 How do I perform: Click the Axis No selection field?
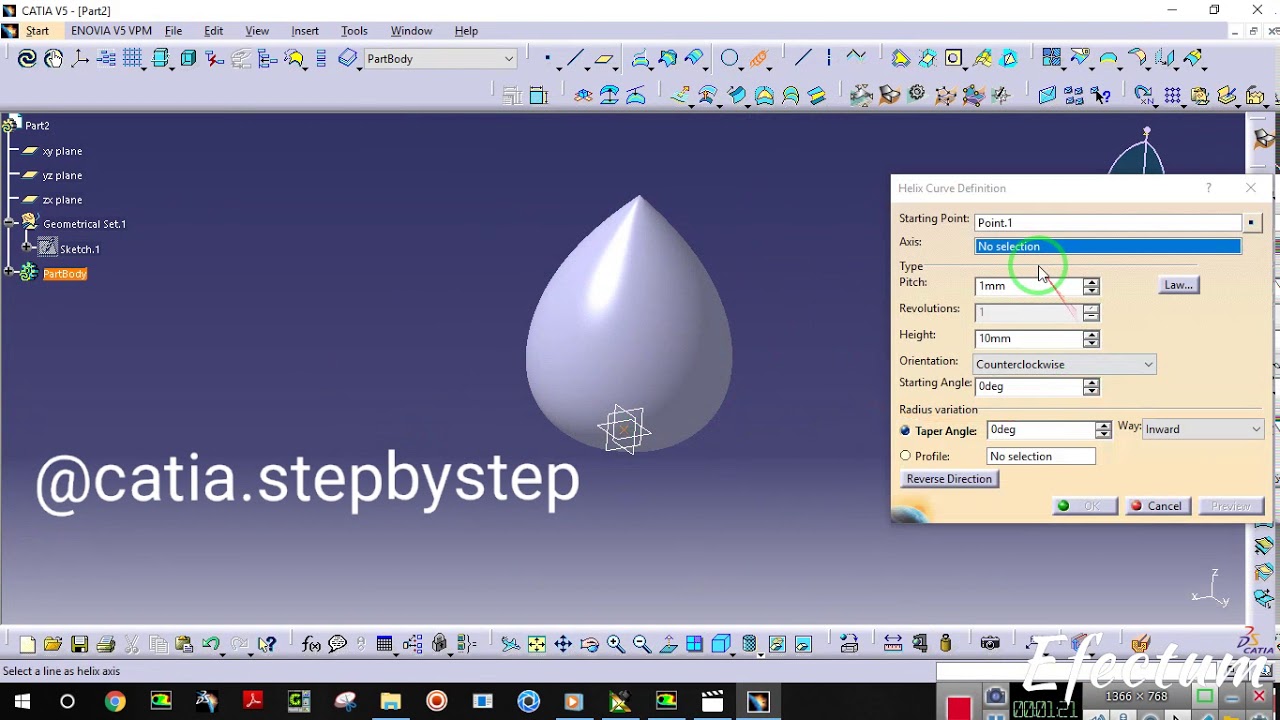coord(1108,246)
